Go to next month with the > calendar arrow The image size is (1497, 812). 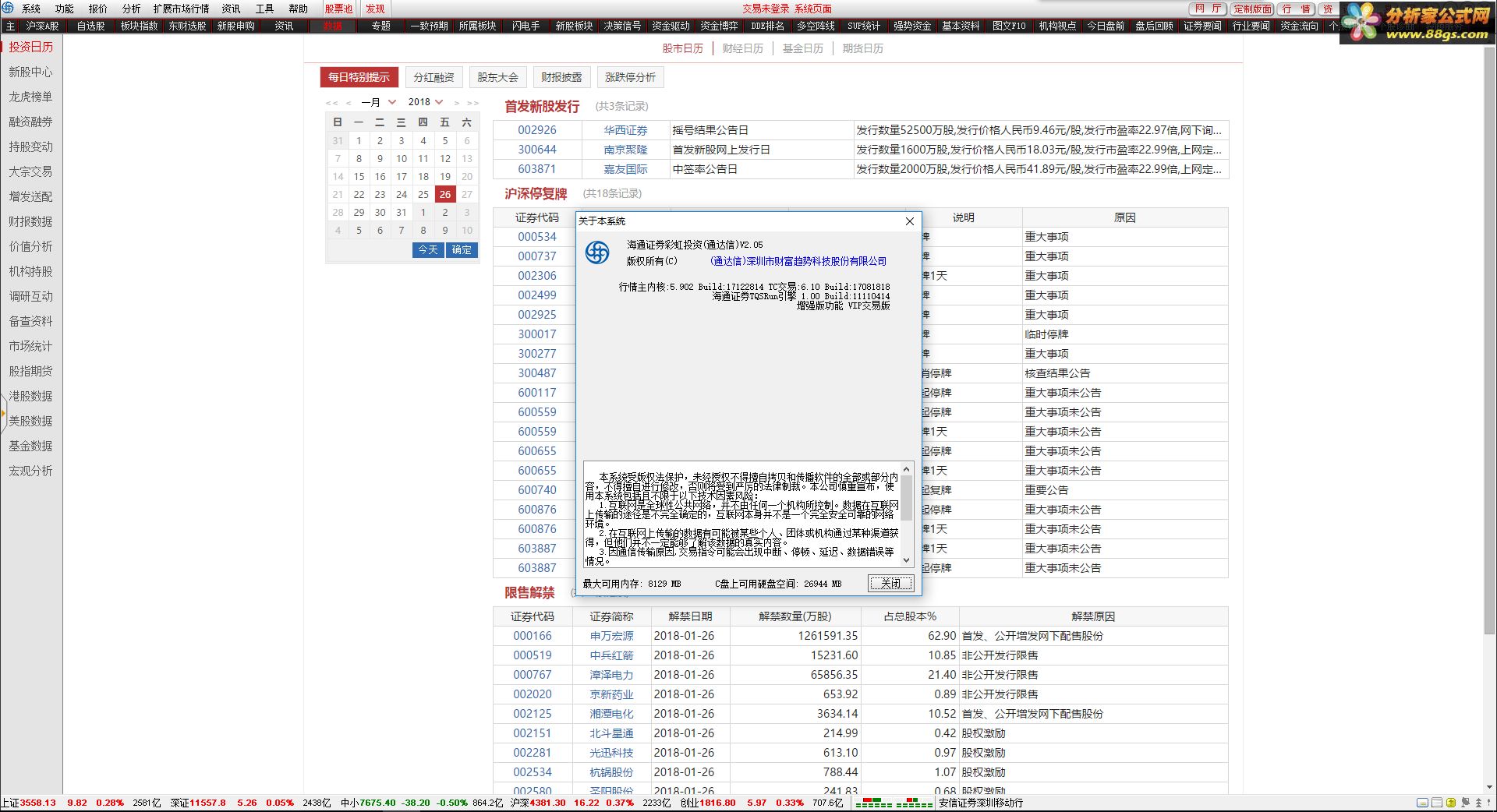(456, 102)
